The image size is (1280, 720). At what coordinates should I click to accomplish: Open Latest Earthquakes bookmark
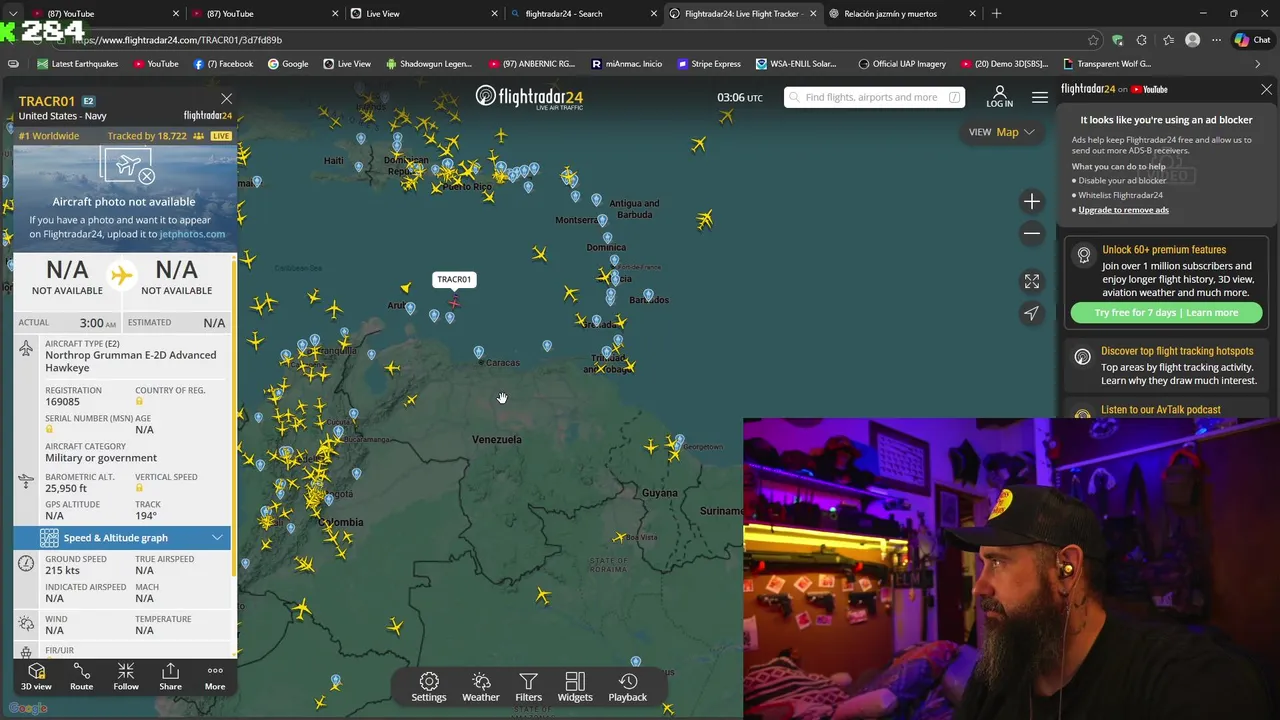coord(77,64)
